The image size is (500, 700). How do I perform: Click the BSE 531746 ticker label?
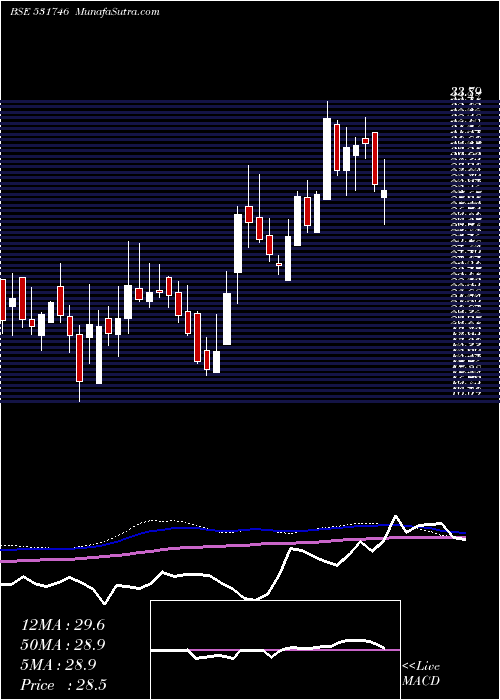pos(39,12)
